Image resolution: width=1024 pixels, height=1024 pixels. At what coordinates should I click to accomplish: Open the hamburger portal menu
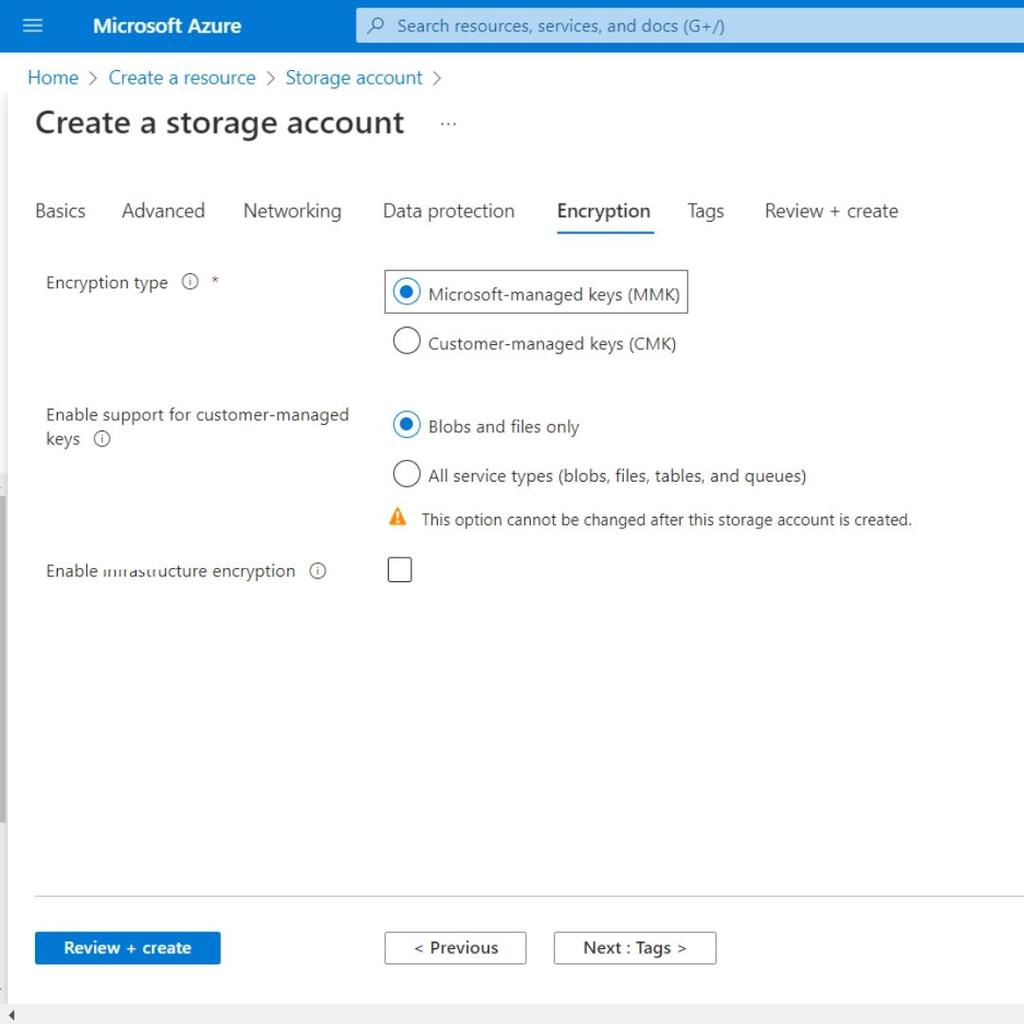tap(33, 25)
